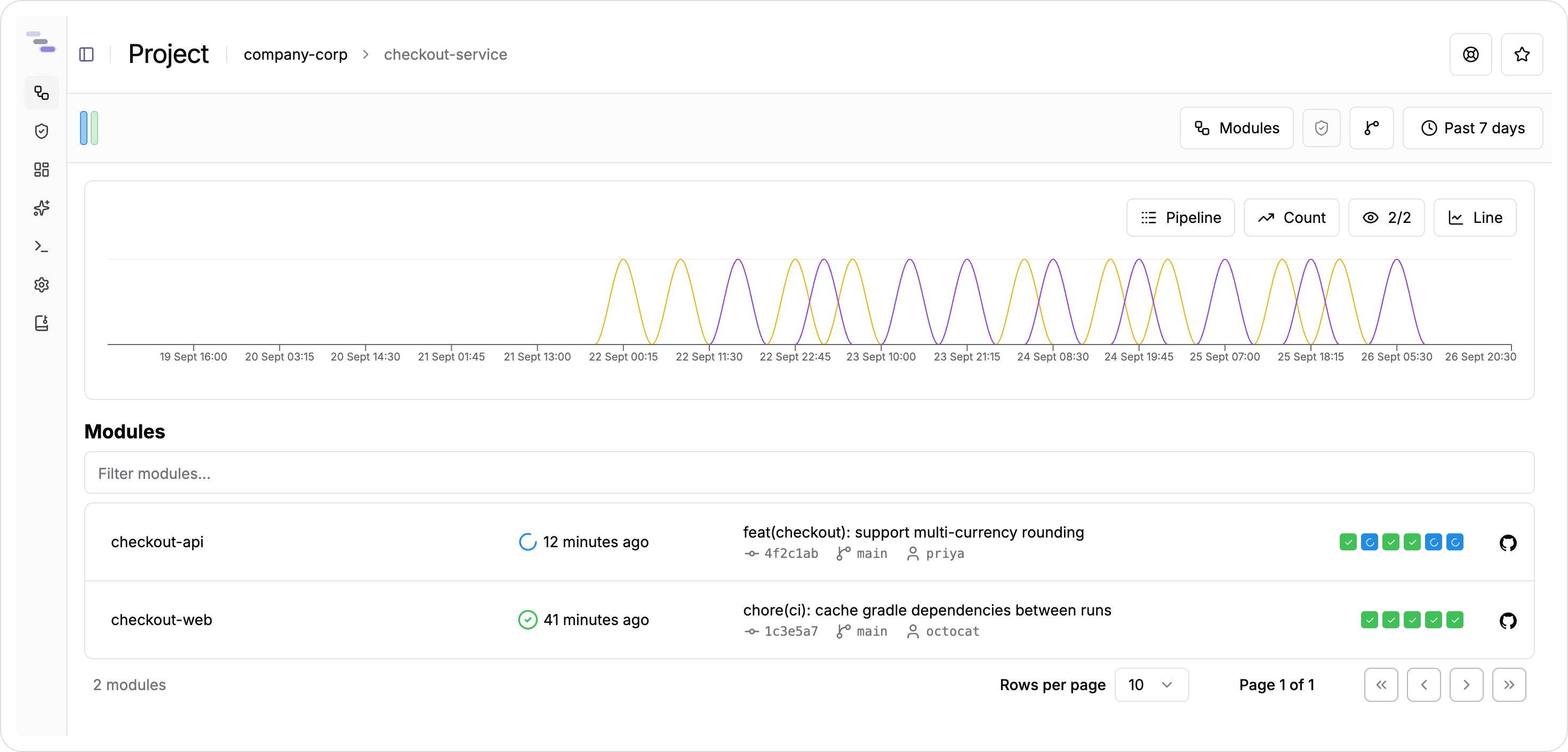Toggle the sidebar panel icon
1568x752 pixels.
pos(86,54)
